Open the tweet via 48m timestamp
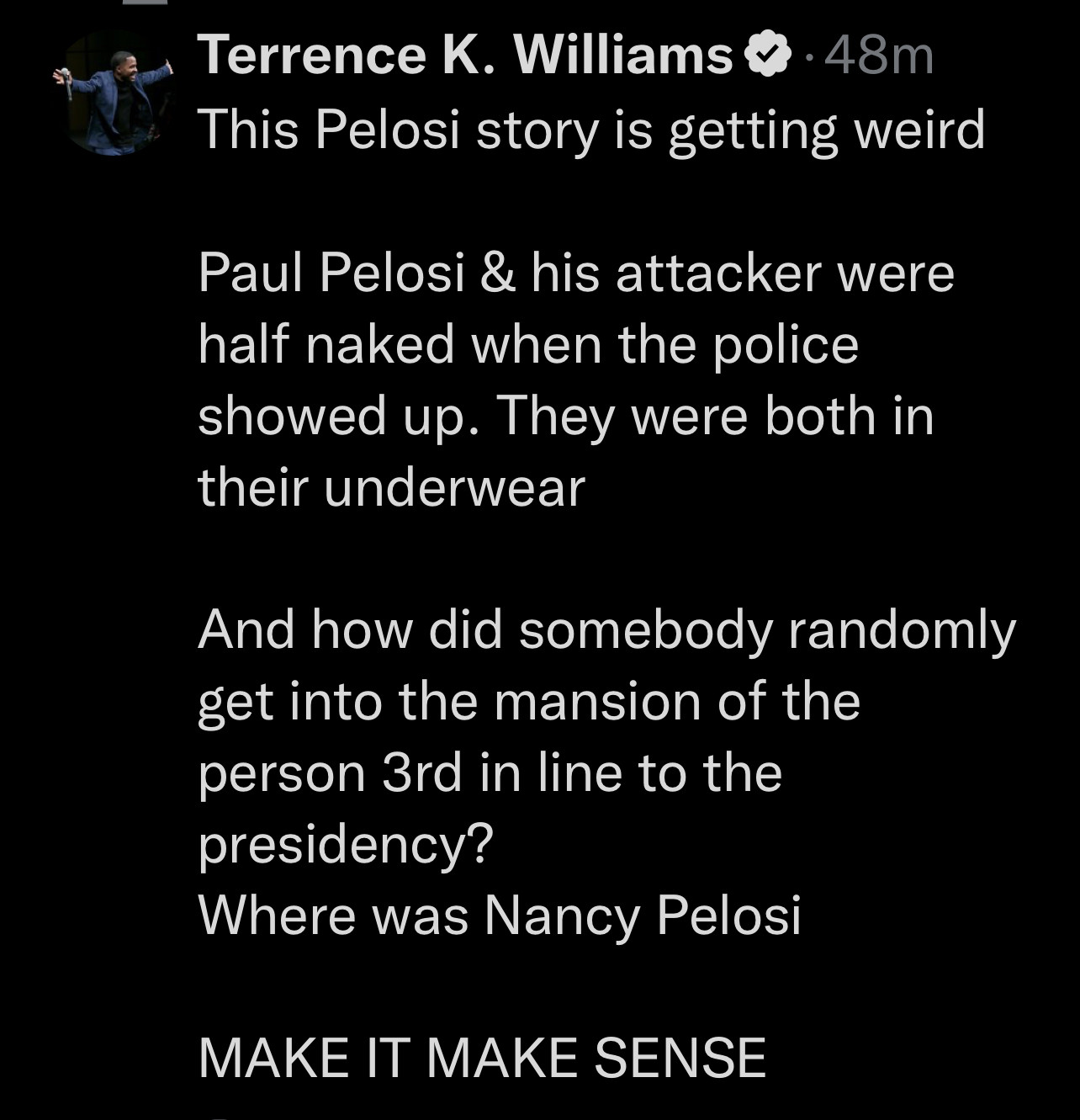Viewport: 1080px width, 1120px height. click(x=879, y=56)
